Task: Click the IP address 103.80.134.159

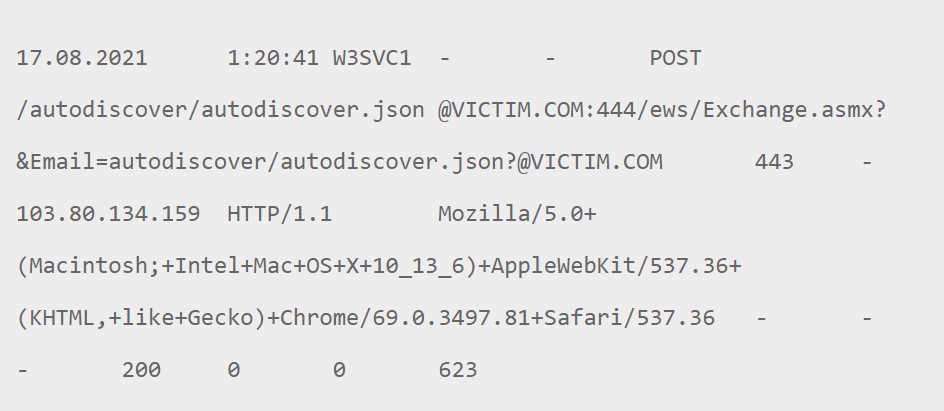Action: click(x=108, y=214)
